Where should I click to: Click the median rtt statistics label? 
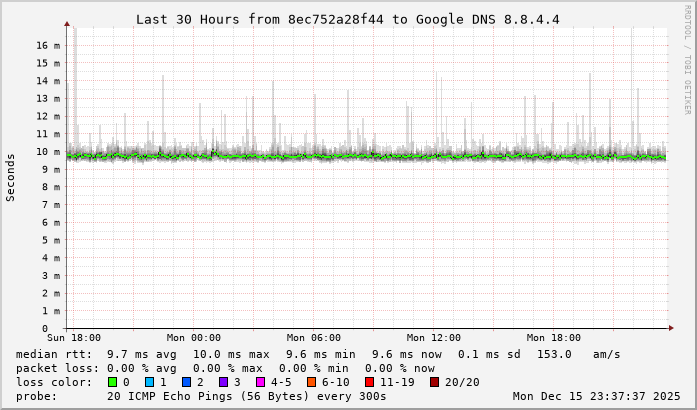point(53,354)
